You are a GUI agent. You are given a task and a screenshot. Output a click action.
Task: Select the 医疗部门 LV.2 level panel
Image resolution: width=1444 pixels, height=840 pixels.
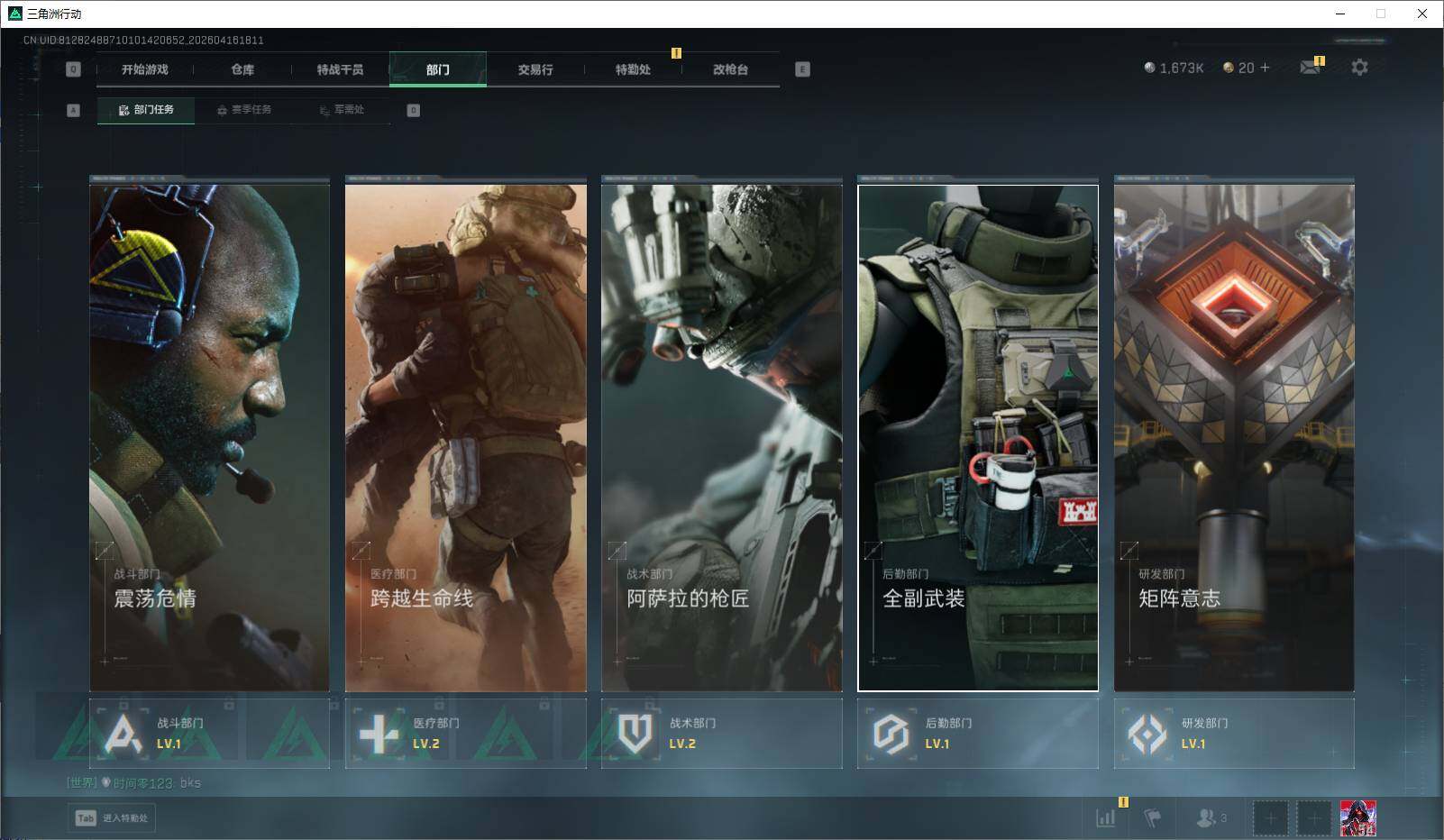466,734
